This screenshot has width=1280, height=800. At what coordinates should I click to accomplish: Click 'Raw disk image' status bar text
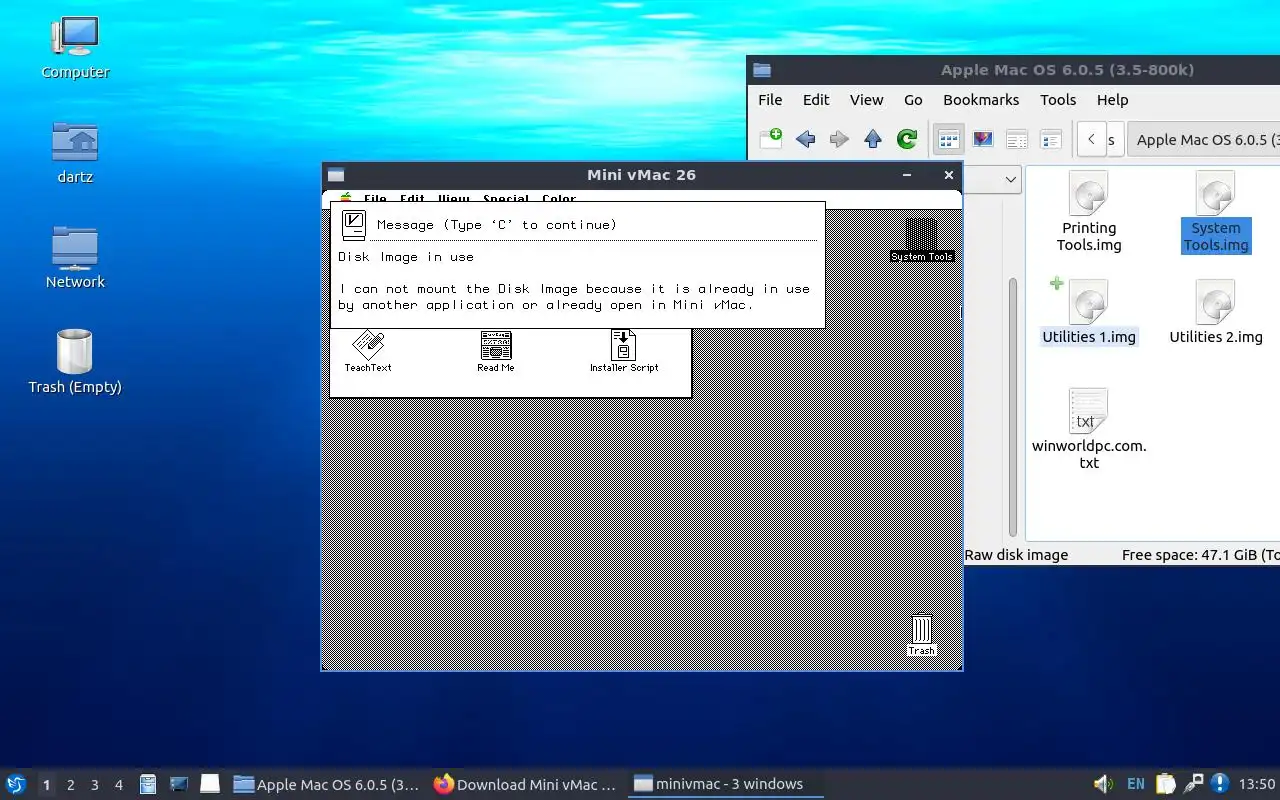pos(1016,555)
